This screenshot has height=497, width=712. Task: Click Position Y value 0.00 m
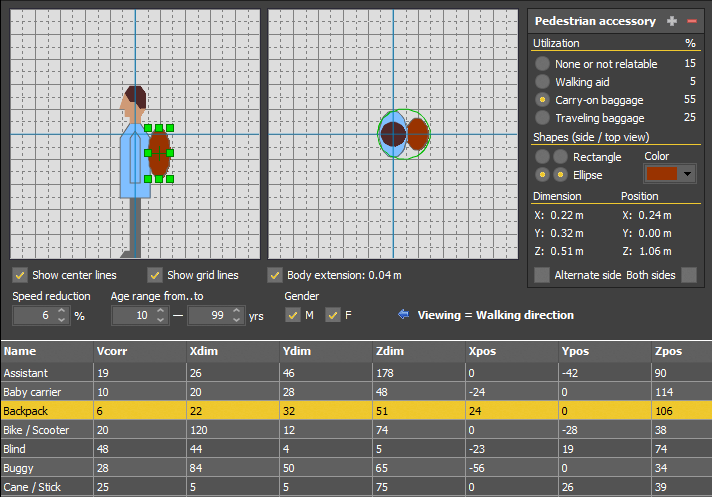pyautogui.click(x=655, y=233)
